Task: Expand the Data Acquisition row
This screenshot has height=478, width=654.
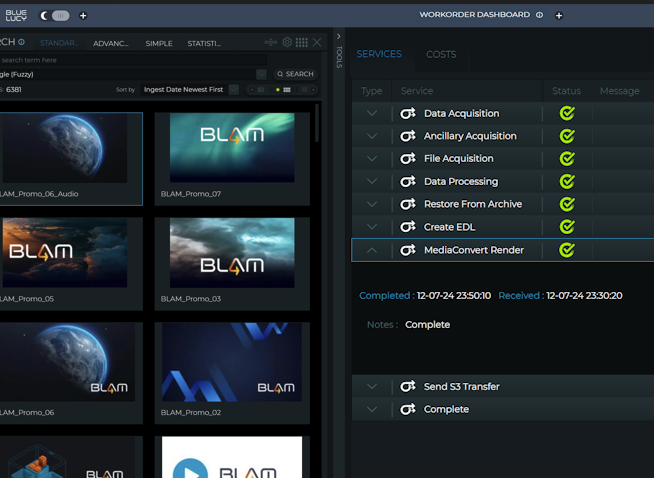Action: click(372, 113)
